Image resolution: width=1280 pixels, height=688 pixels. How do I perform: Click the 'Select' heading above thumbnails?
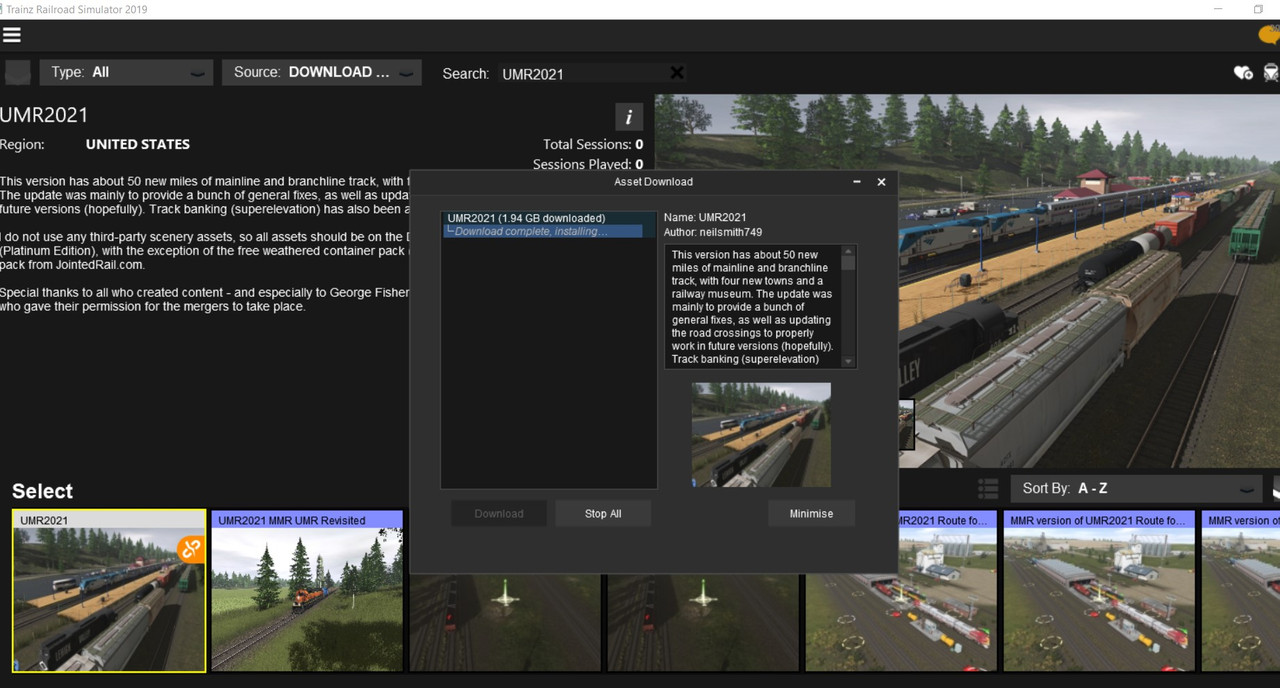pyautogui.click(x=42, y=491)
